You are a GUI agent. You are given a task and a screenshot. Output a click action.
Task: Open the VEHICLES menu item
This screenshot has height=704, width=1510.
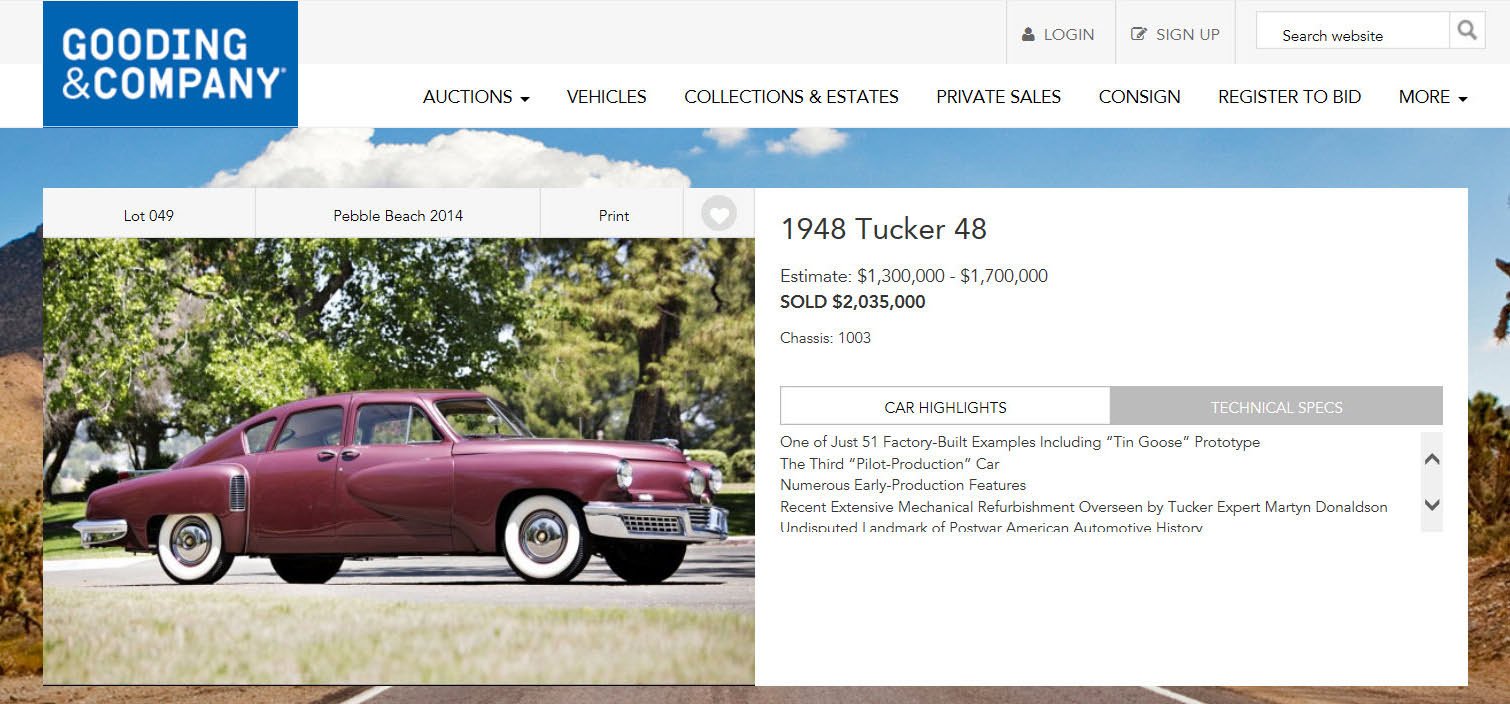[606, 97]
